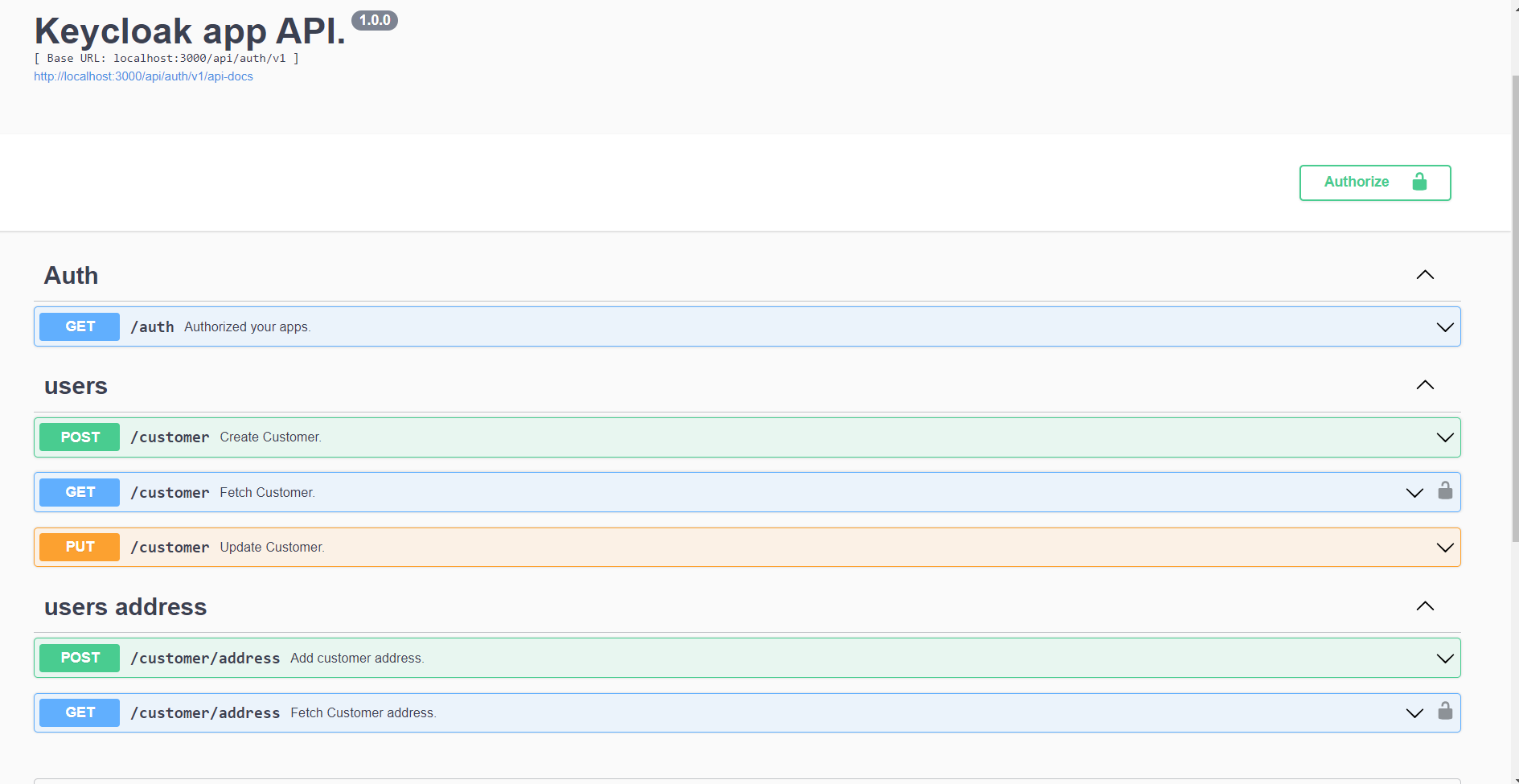
Task: Click the orange PUT method badge
Action: 80,547
